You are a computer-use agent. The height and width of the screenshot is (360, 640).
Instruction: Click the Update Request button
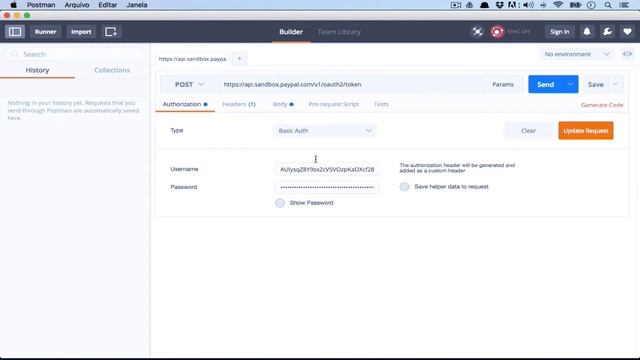[586, 131]
